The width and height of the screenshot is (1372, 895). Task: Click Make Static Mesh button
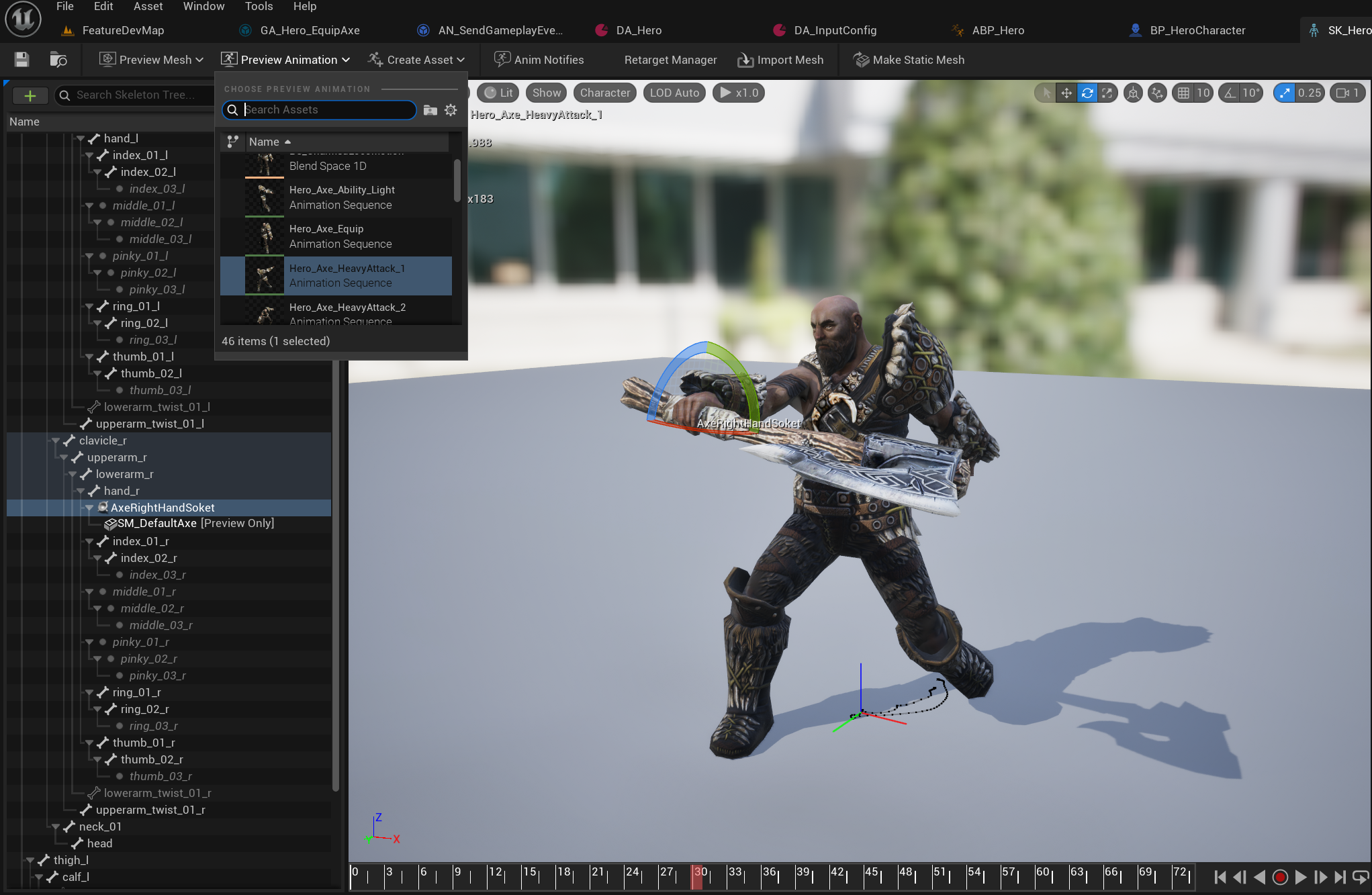point(909,60)
